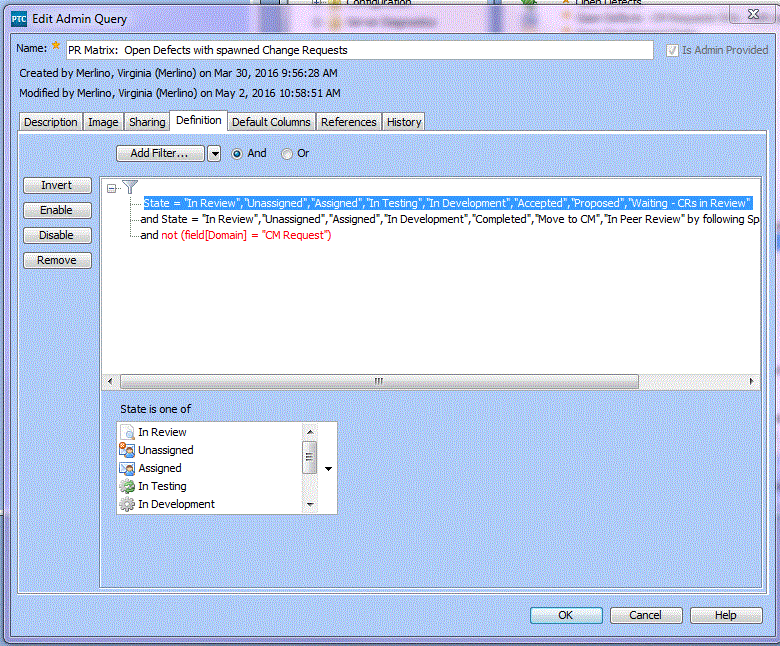View the History tab
This screenshot has width=780, height=646.
click(x=404, y=122)
